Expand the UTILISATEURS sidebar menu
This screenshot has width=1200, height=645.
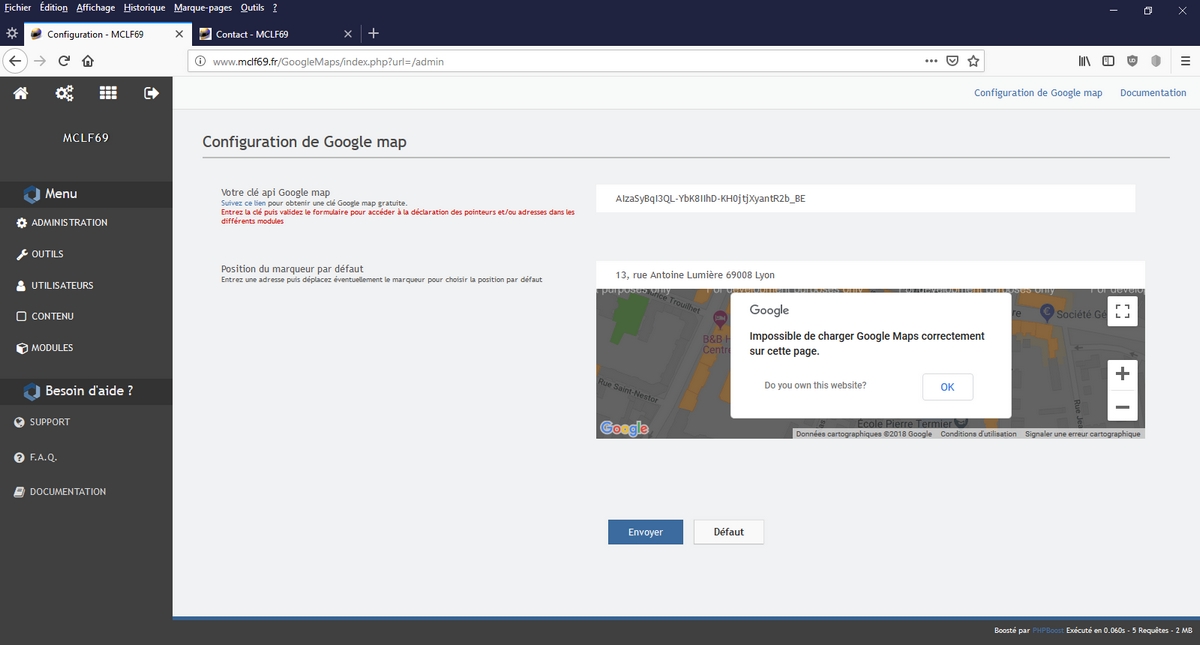point(61,286)
